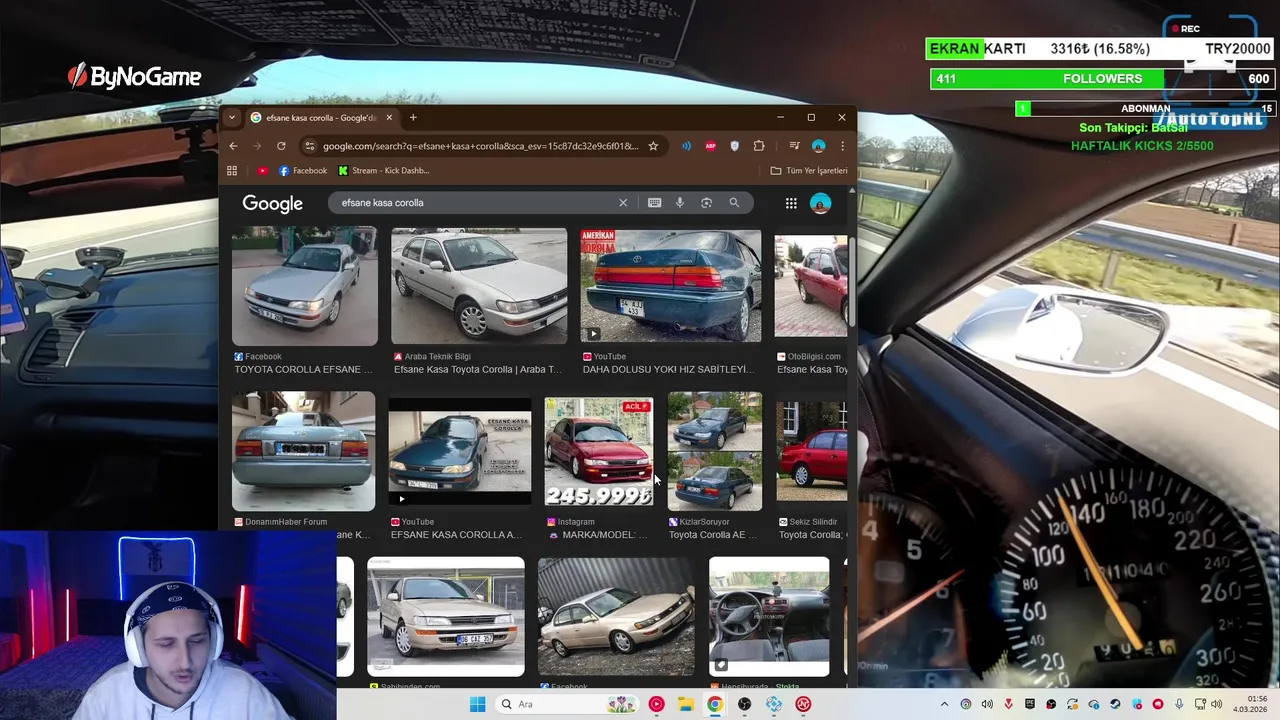Go back using Chrome's back arrow
Image resolution: width=1280 pixels, height=720 pixels.
[233, 146]
